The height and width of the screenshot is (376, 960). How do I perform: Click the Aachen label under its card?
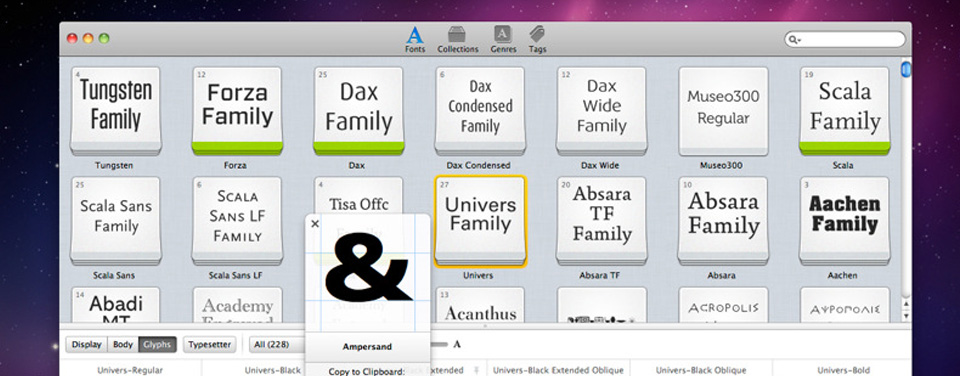[842, 276]
